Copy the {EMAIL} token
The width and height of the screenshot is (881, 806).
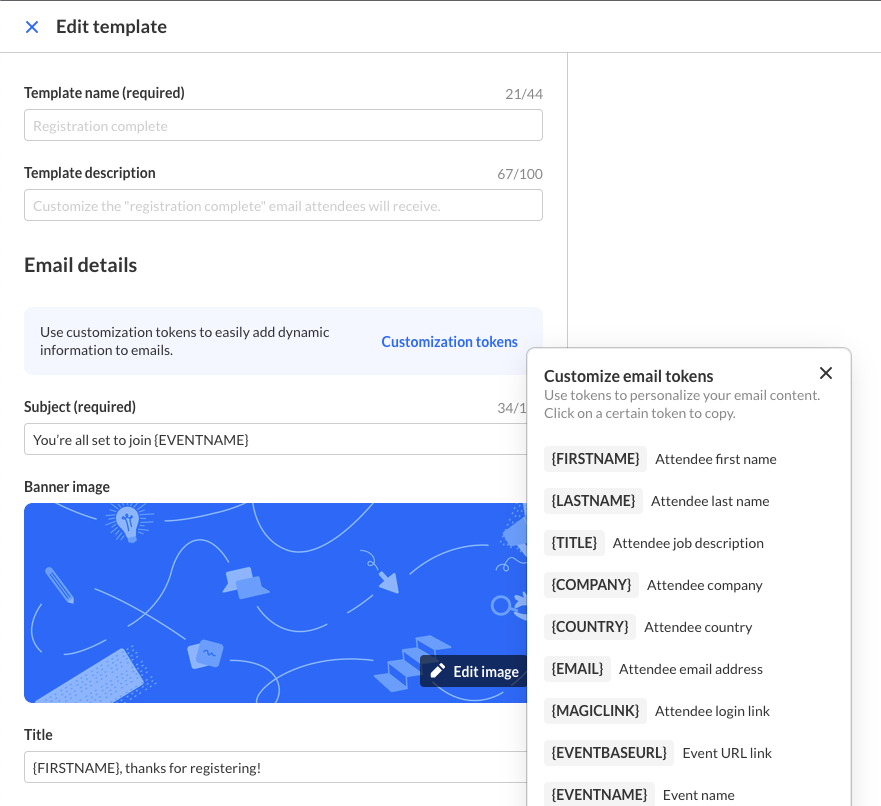(x=577, y=669)
